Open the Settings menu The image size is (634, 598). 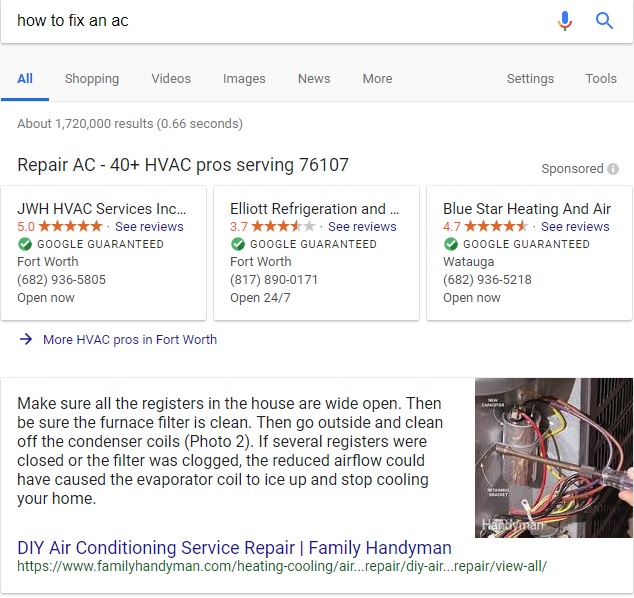pos(530,78)
